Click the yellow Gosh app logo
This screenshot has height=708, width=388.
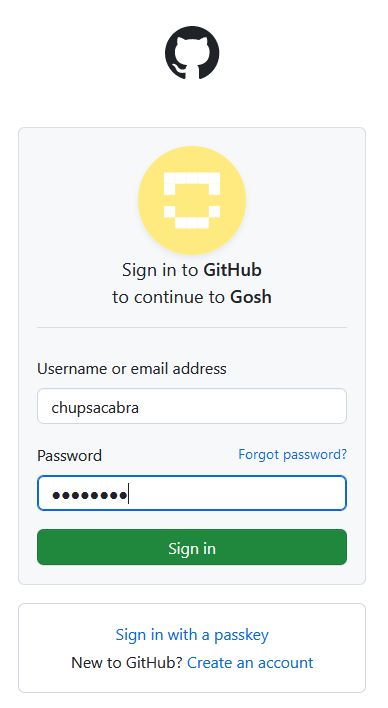click(x=192, y=200)
